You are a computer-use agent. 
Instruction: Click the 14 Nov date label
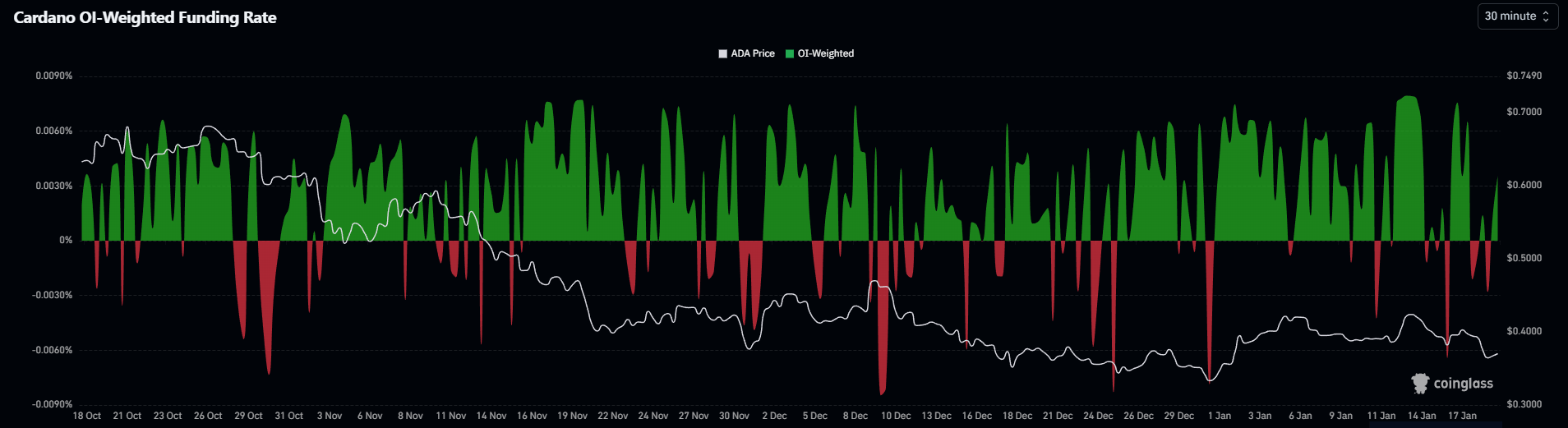(x=491, y=416)
